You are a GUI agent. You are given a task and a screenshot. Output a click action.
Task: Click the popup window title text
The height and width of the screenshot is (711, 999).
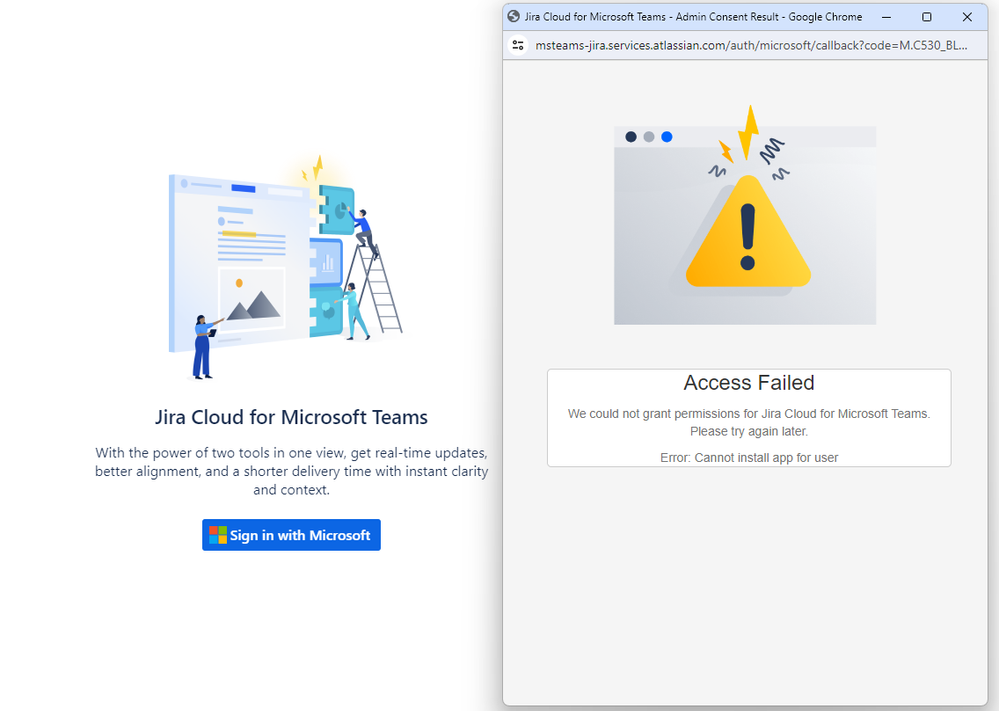693,17
